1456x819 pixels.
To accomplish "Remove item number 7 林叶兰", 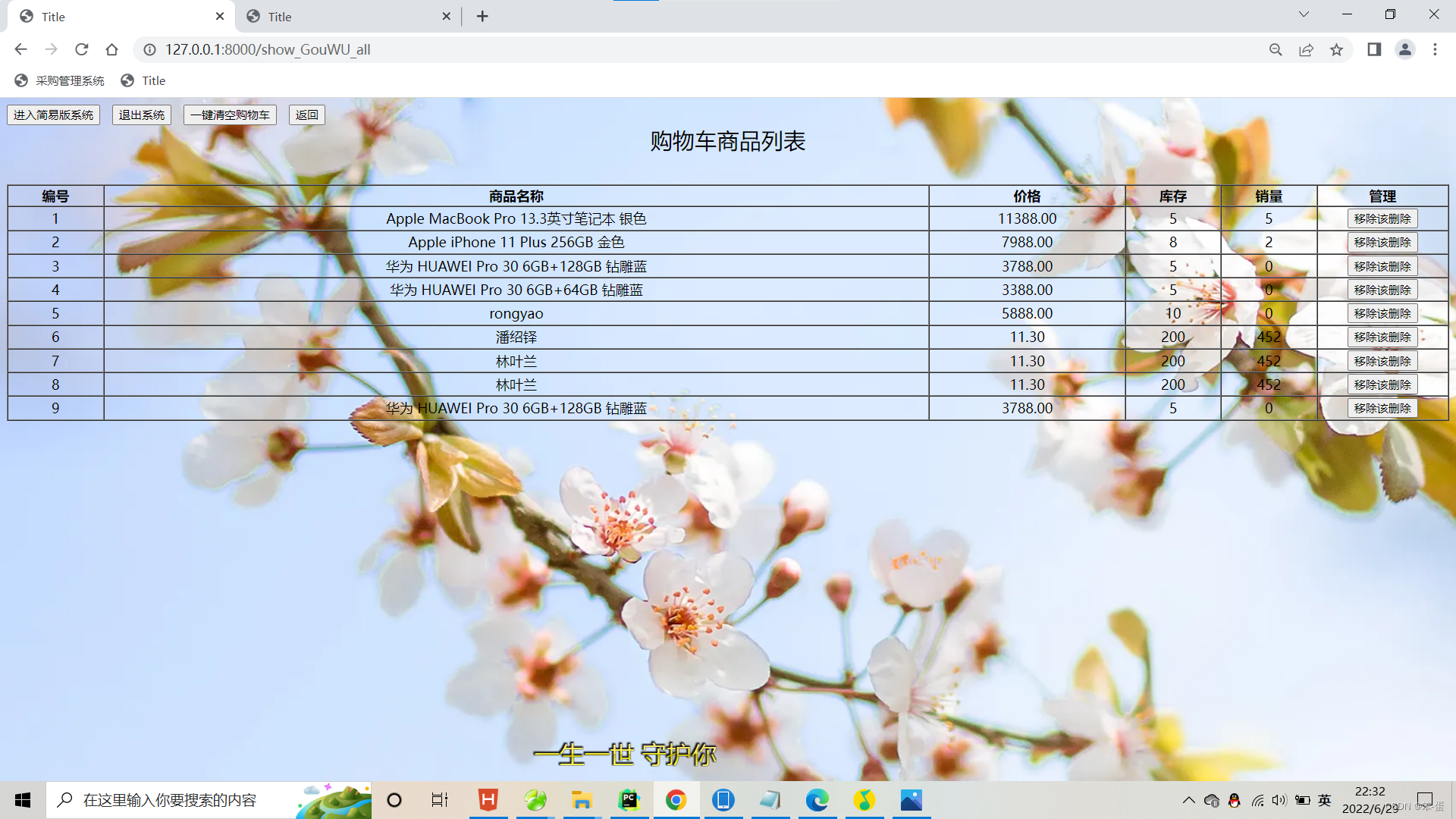I will [1382, 361].
